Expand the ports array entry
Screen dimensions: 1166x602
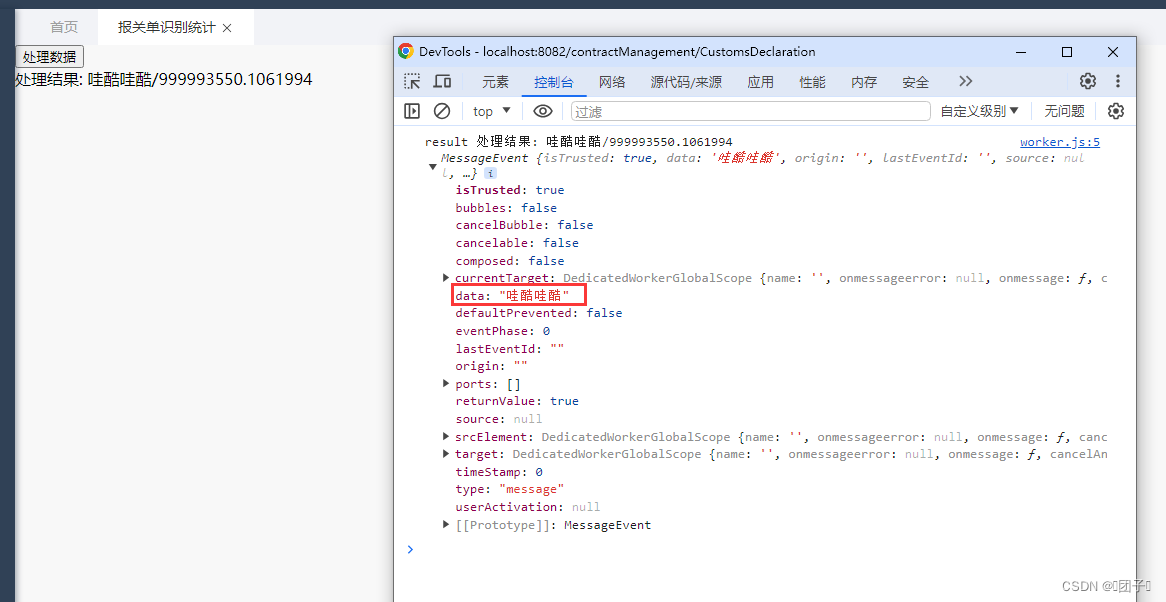(446, 383)
